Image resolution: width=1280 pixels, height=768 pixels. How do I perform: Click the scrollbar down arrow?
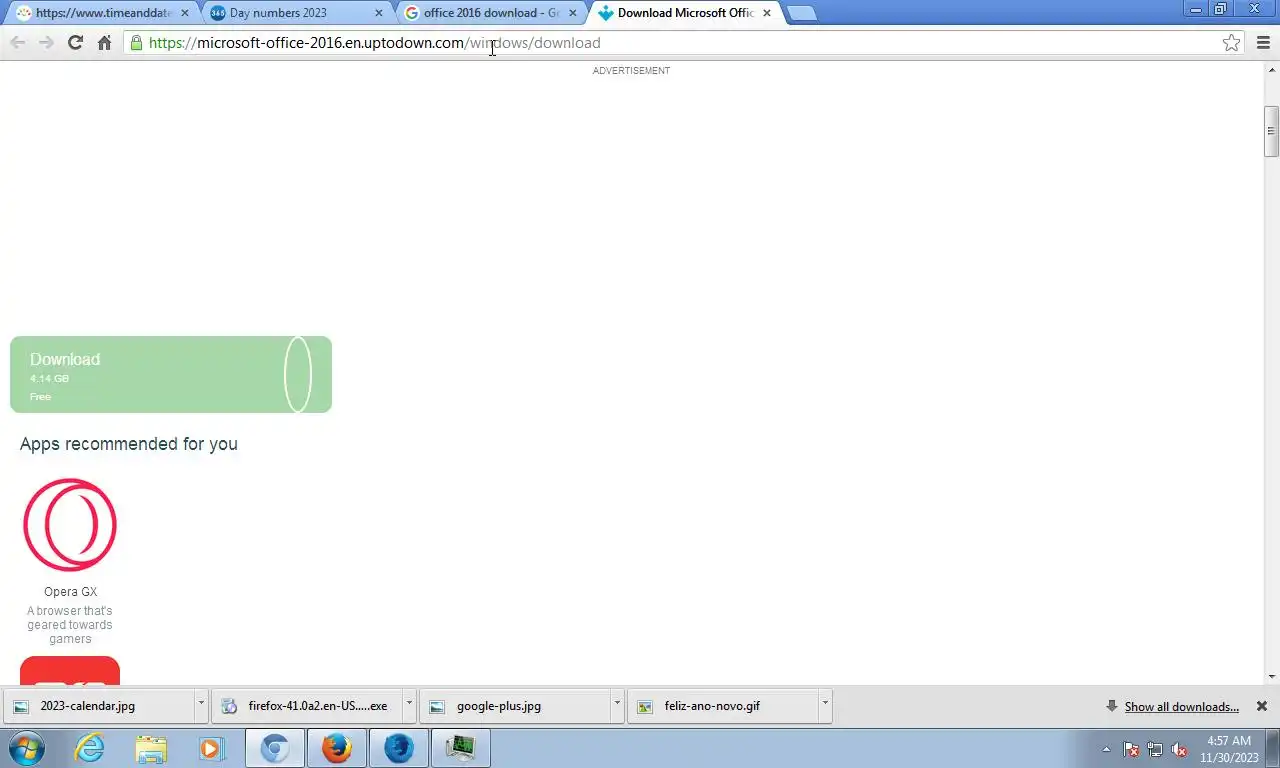[x=1272, y=677]
